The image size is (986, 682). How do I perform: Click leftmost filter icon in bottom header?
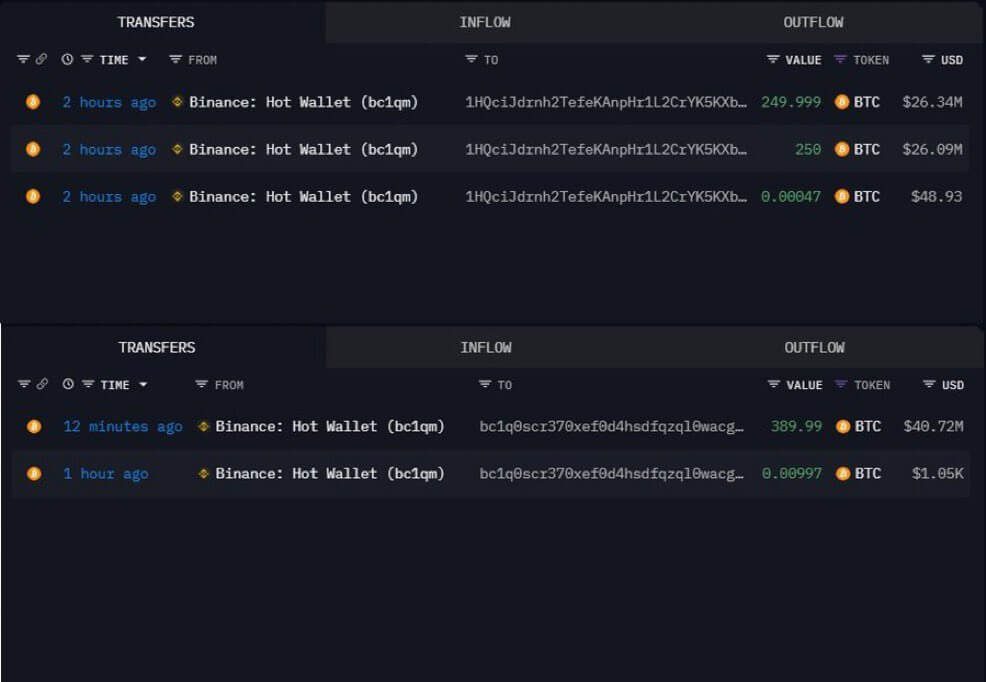[24, 384]
